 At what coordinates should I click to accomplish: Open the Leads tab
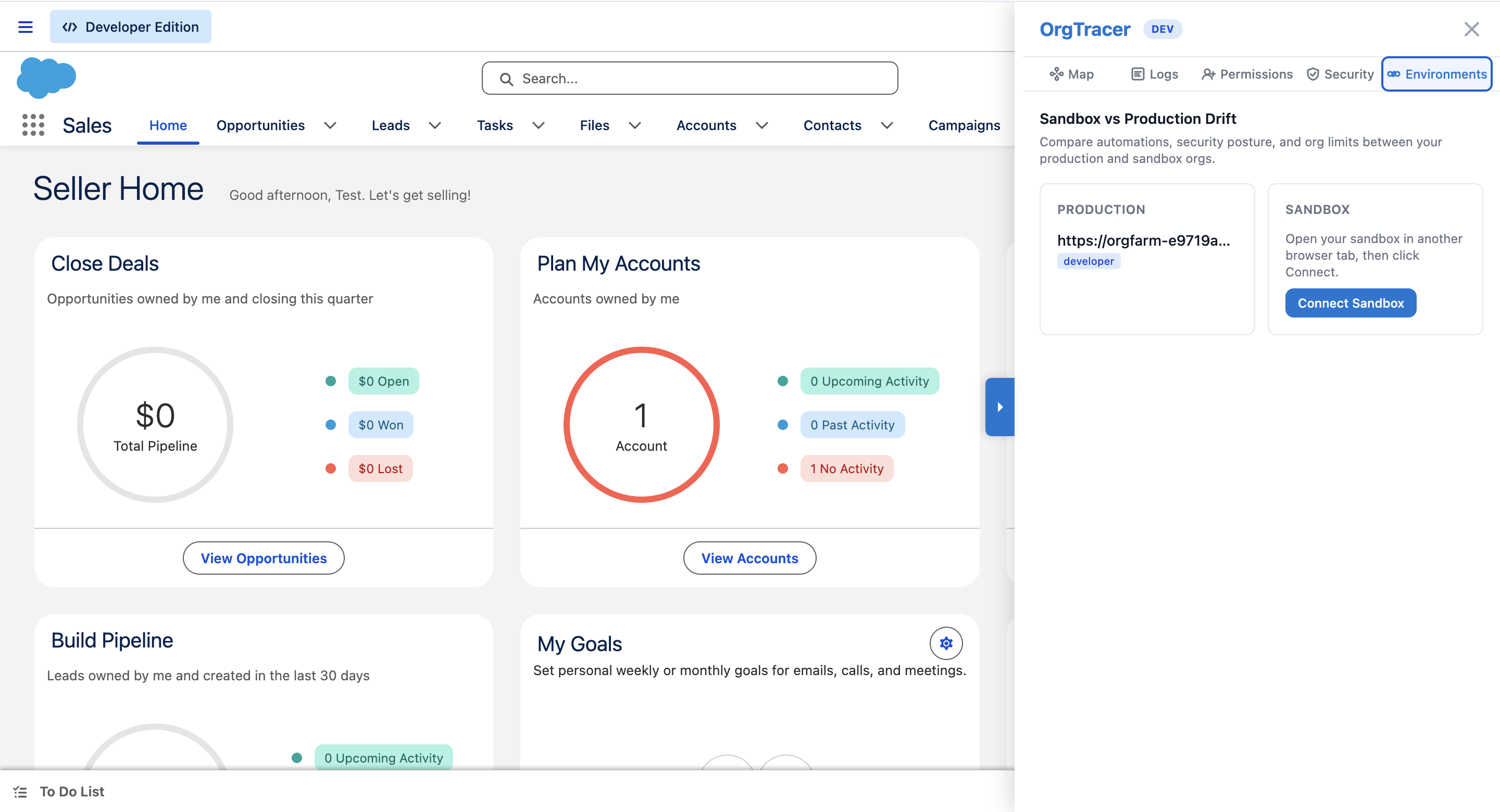click(391, 125)
